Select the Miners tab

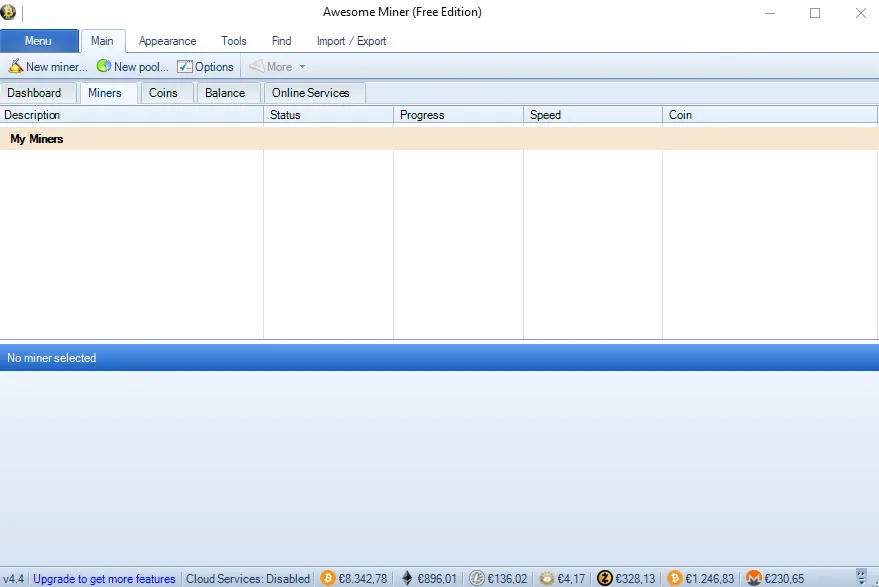click(x=108, y=93)
